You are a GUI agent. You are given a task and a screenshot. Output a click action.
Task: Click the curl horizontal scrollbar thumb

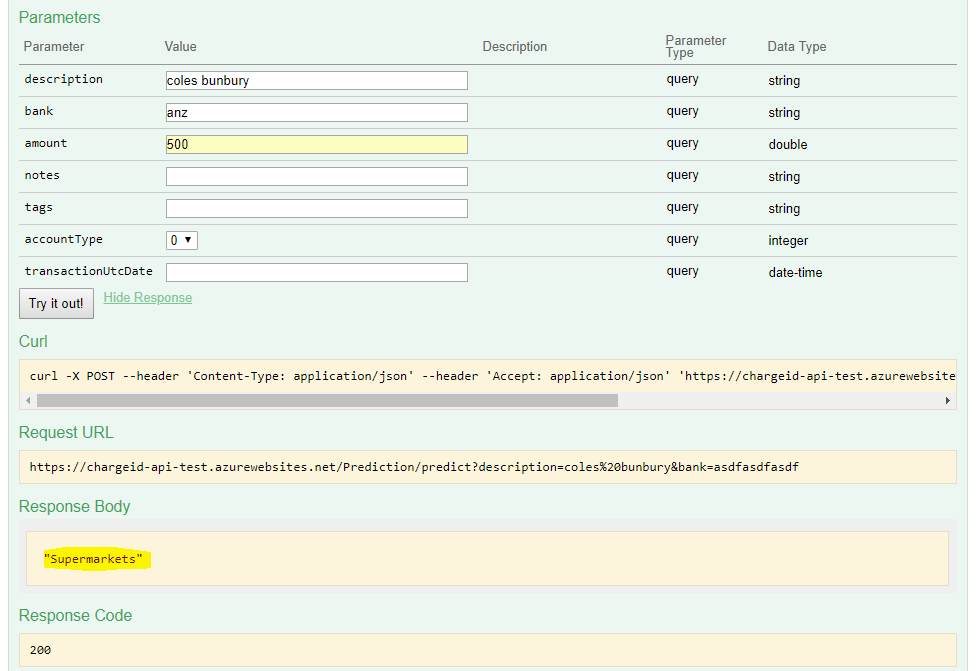327,400
